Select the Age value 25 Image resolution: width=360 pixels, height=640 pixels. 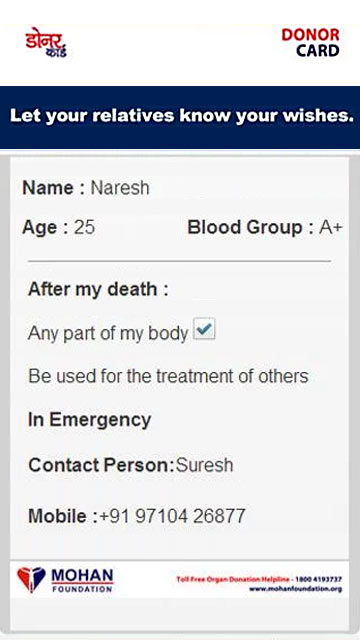(x=84, y=227)
